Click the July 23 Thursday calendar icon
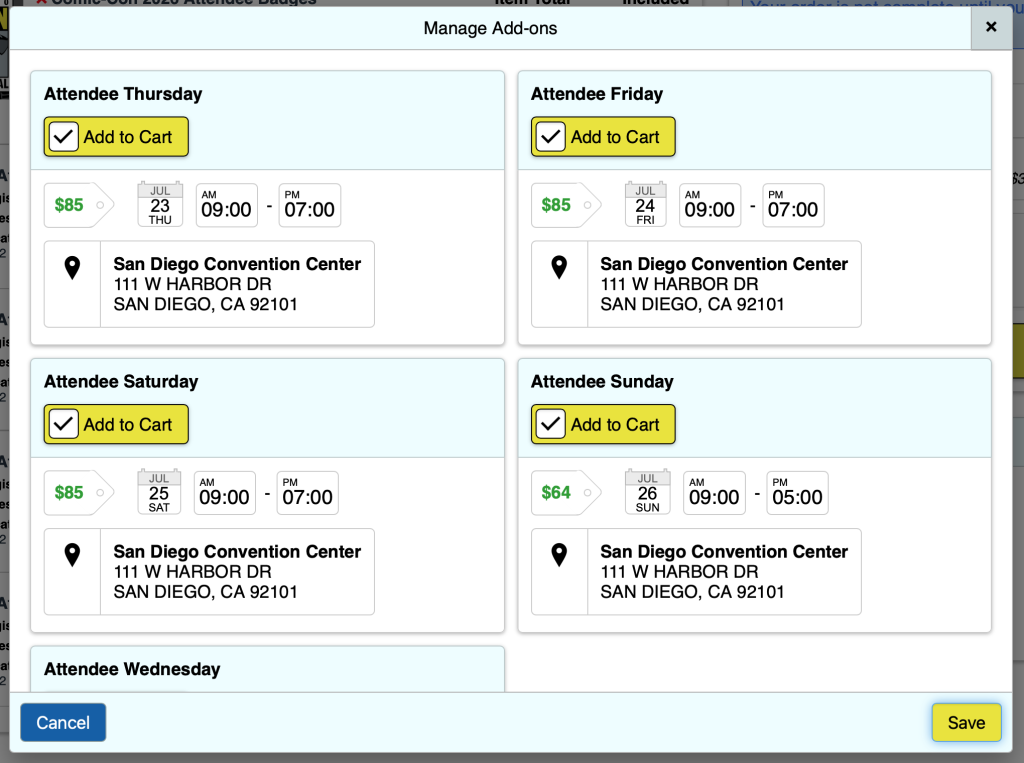Image resolution: width=1024 pixels, height=763 pixels. pyautogui.click(x=160, y=204)
